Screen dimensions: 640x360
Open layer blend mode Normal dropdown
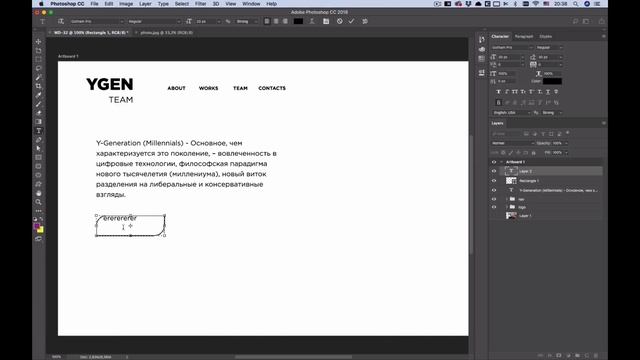tap(513, 143)
